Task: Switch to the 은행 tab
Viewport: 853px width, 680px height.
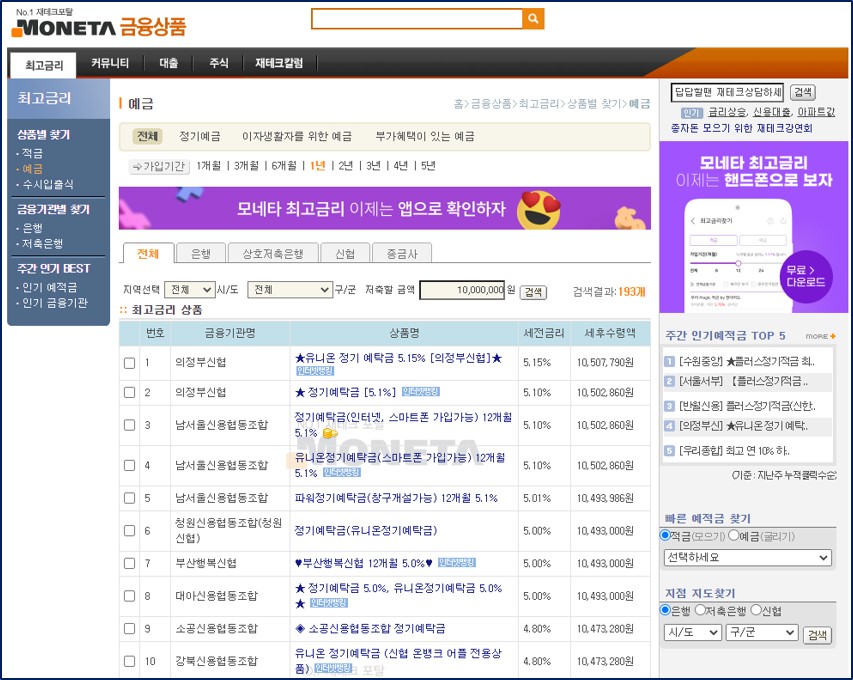Action: (x=201, y=254)
